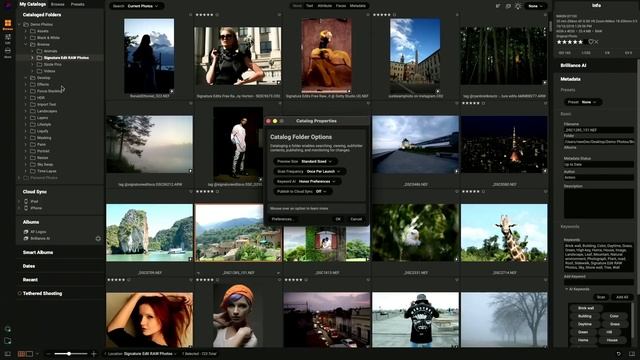The height and width of the screenshot is (360, 640).
Task: Click the reject X icon in Info panel
Action: pos(596,42)
